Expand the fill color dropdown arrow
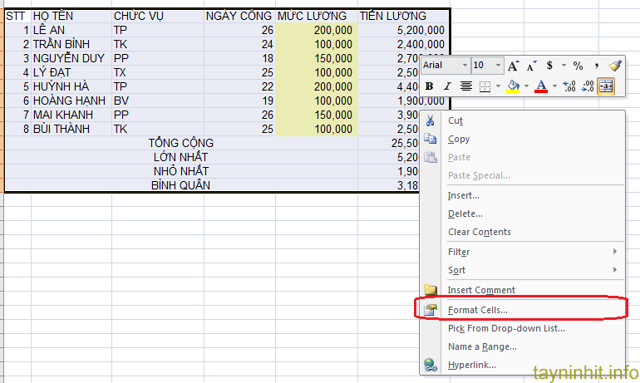Viewport: 640px width, 383px height. point(527,86)
